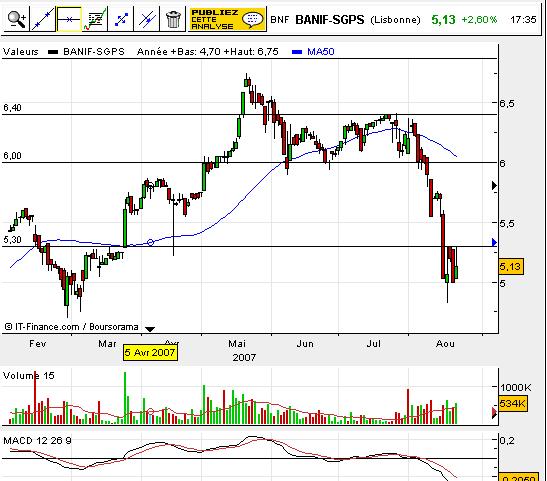Image resolution: width=547 pixels, height=481 pixels.
Task: Click the BANIF-SGPS legend entry
Action: (93, 52)
